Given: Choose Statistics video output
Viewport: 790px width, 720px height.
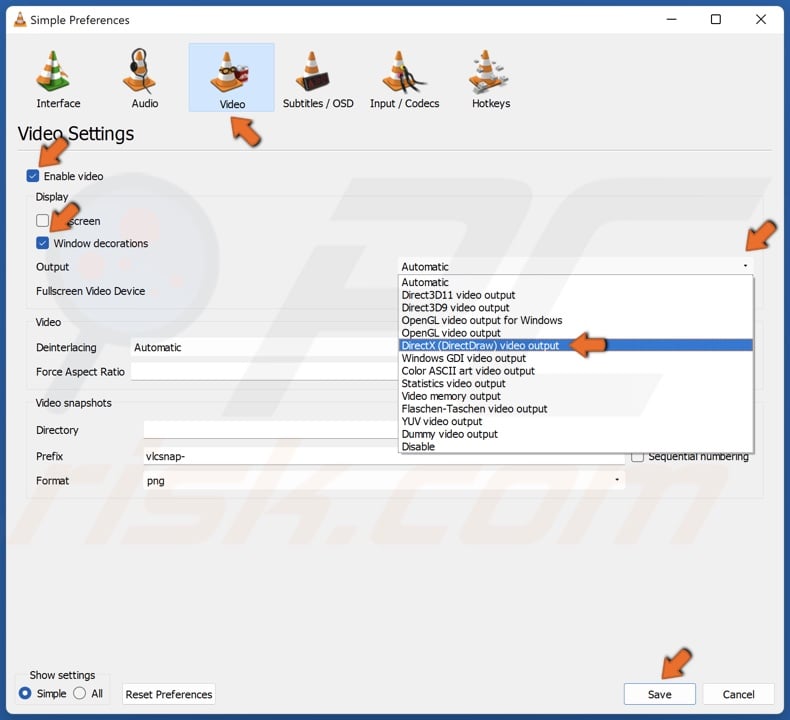Looking at the screenshot, I should [x=576, y=383].
